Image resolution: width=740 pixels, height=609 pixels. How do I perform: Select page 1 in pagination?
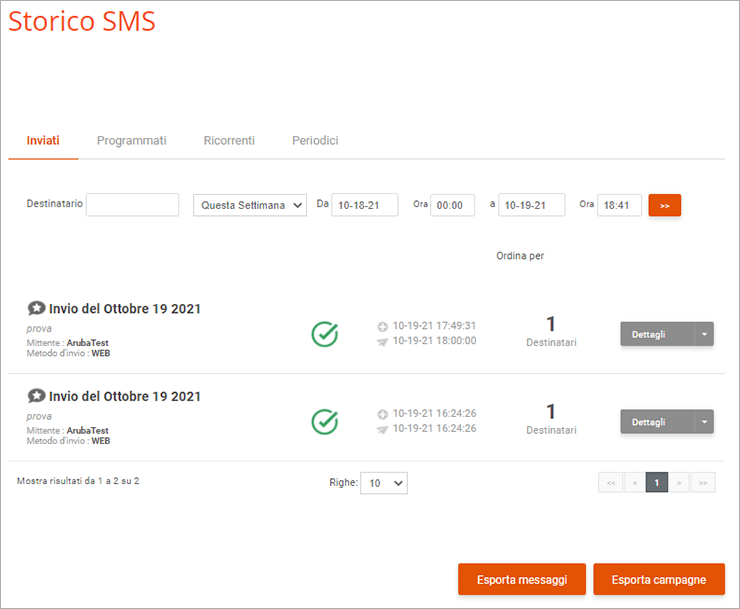tap(656, 482)
